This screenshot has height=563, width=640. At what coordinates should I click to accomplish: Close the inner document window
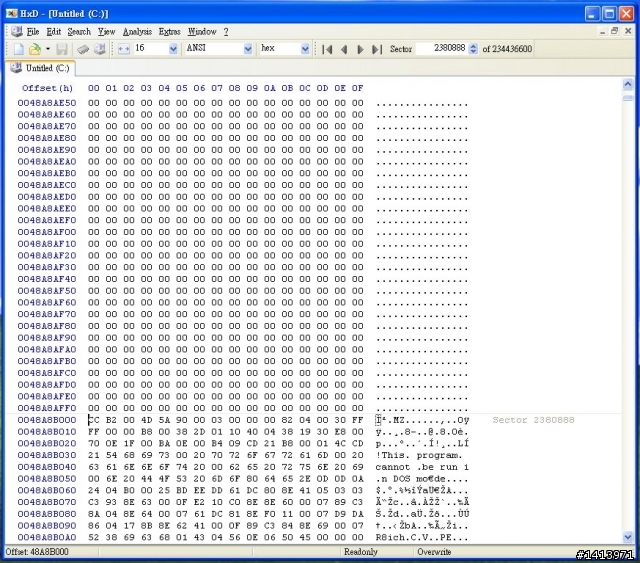[628, 31]
